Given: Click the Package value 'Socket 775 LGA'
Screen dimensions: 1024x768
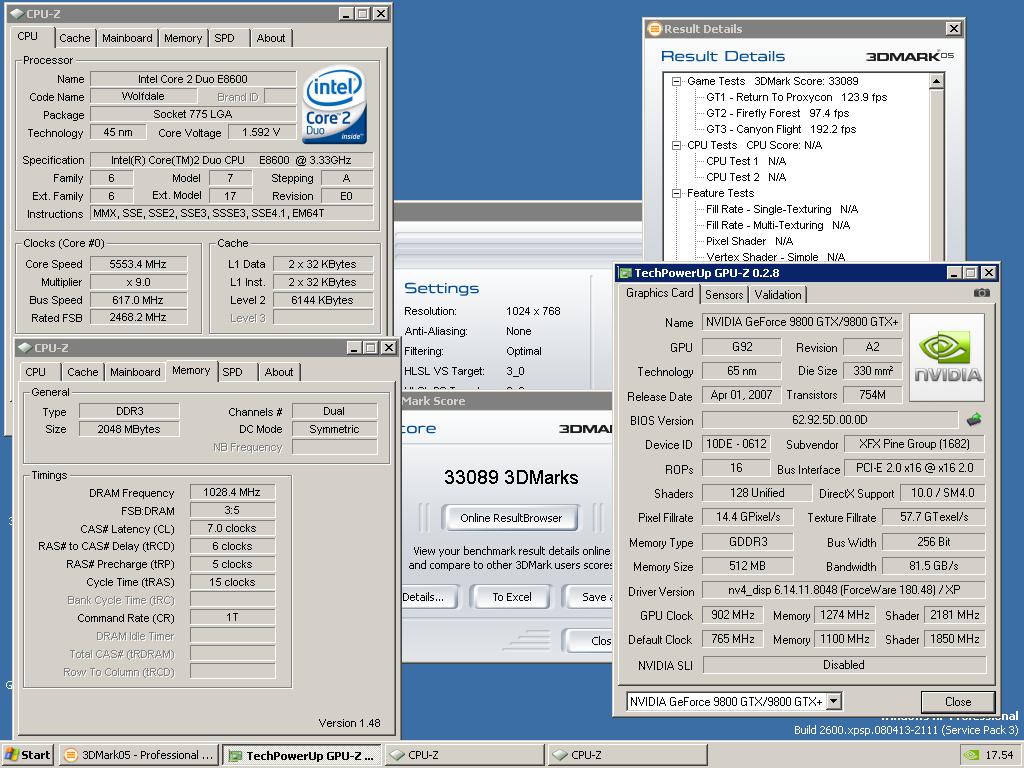Looking at the screenshot, I should coord(193,114).
